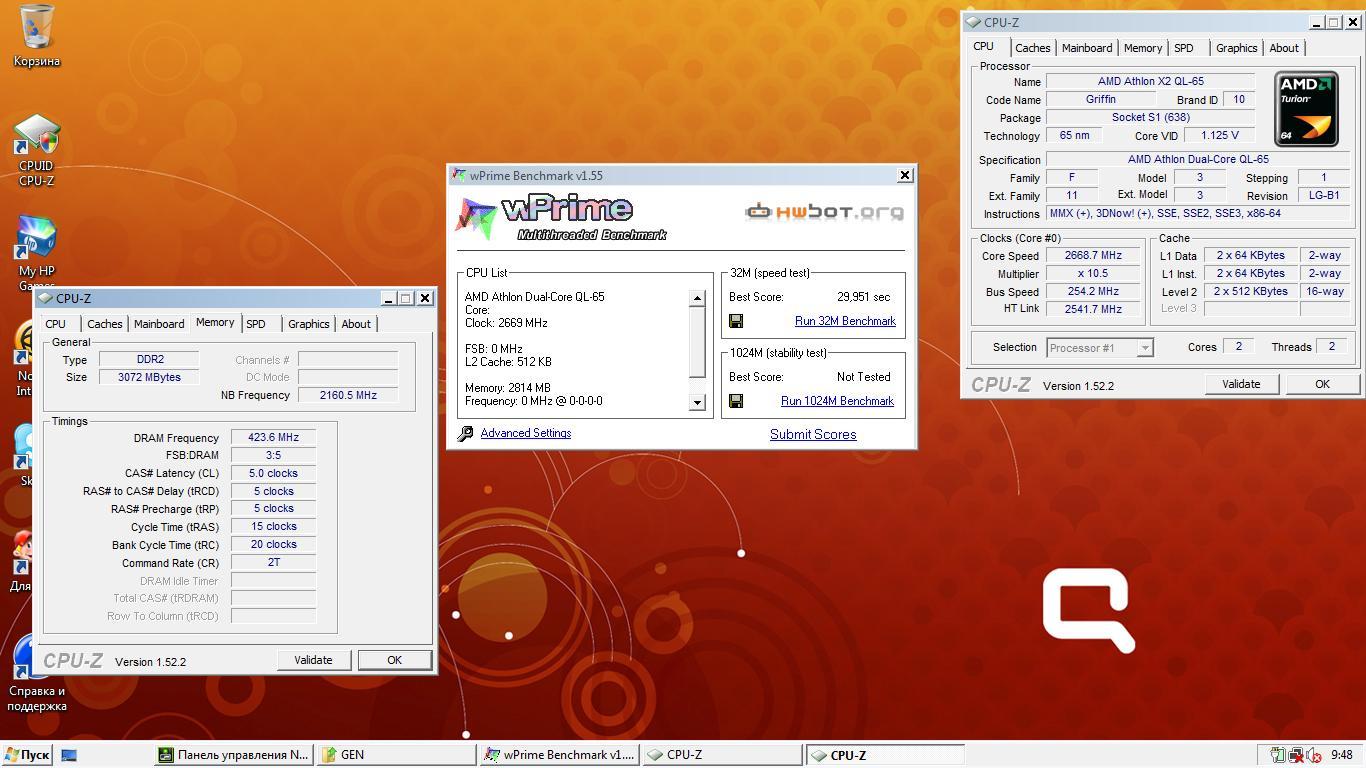Switch to wPrime Benchmark taskbar item
The width and height of the screenshot is (1366, 768).
pyautogui.click(x=560, y=755)
